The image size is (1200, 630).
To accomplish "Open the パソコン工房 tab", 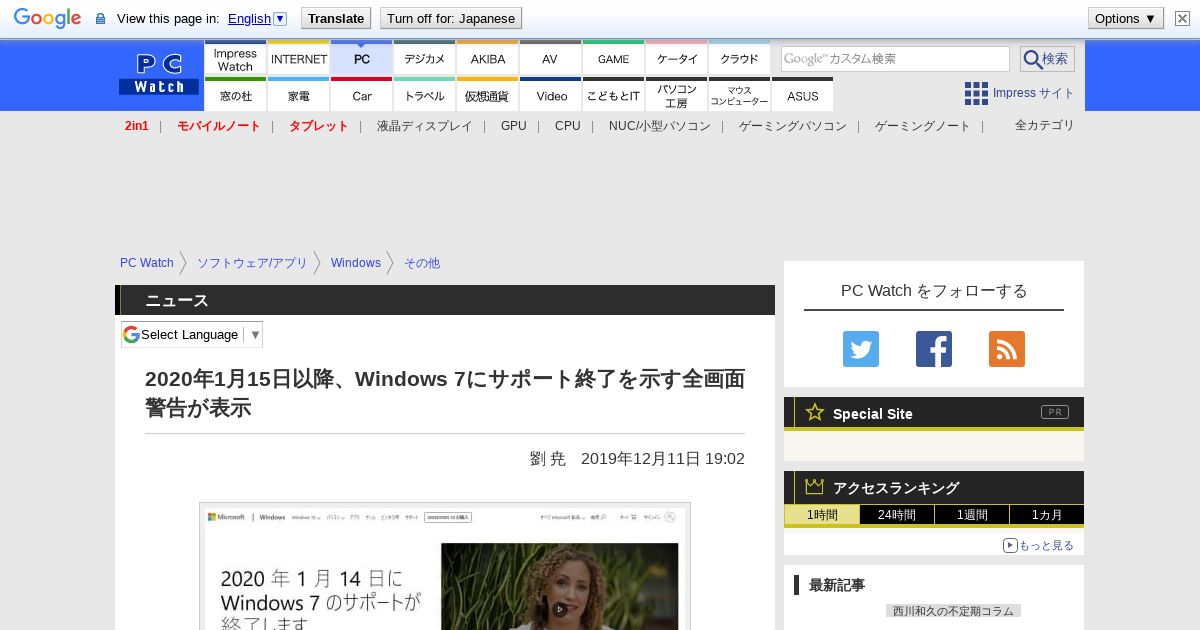I will point(676,95).
